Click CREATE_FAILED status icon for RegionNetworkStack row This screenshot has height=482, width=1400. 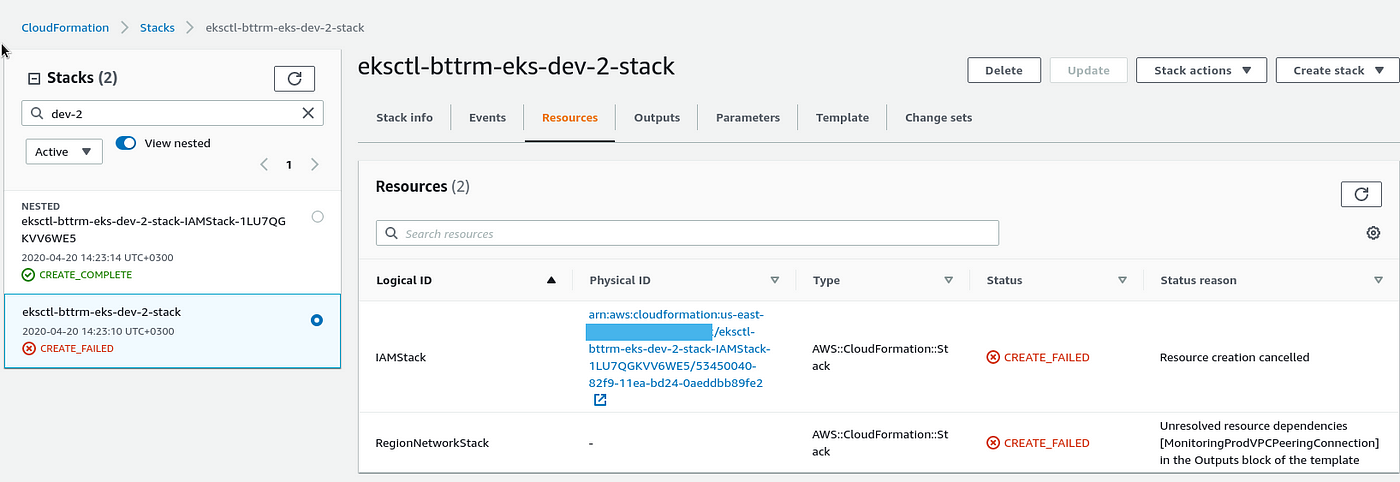coord(993,443)
